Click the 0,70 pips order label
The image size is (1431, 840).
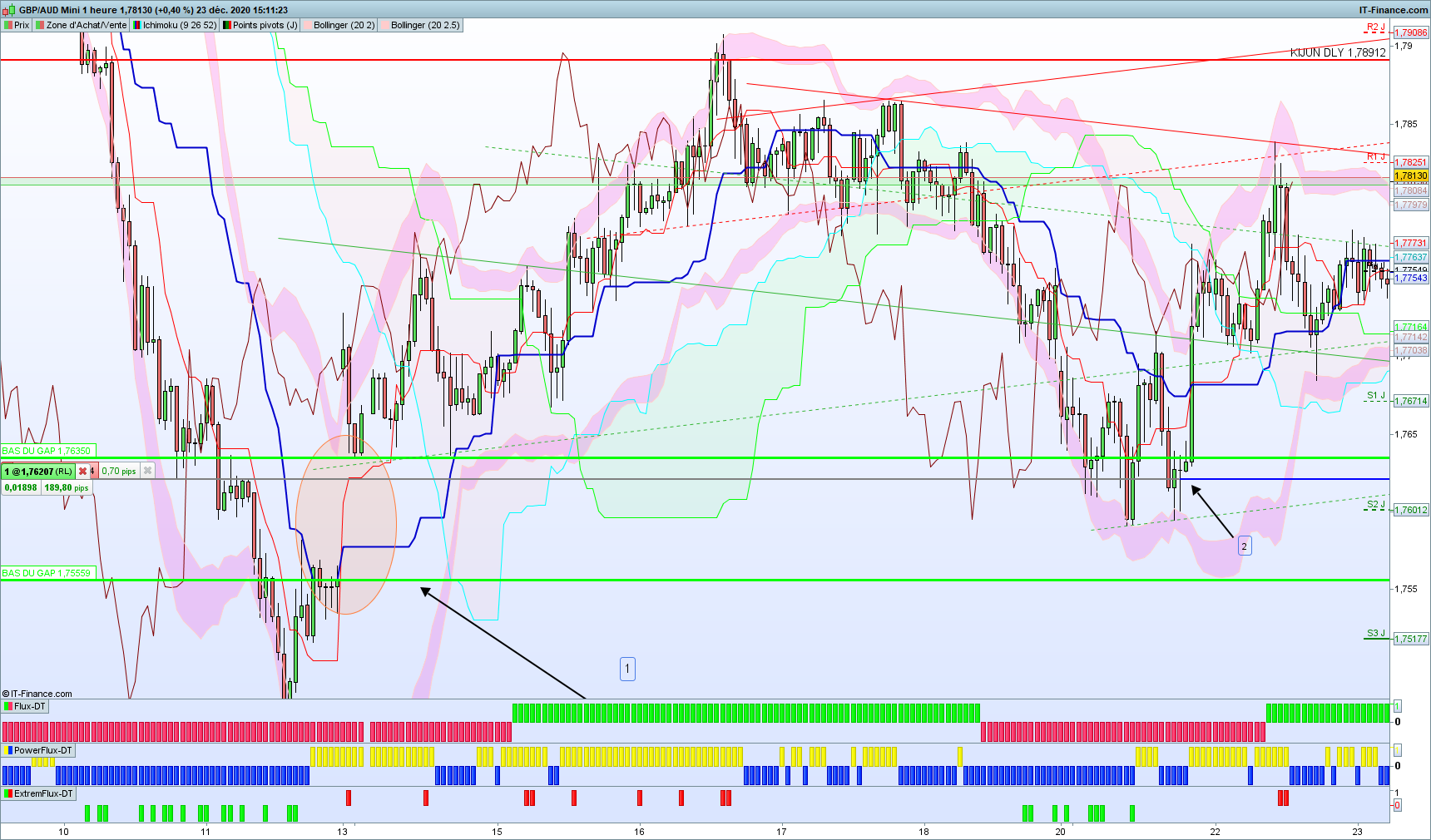(x=119, y=472)
